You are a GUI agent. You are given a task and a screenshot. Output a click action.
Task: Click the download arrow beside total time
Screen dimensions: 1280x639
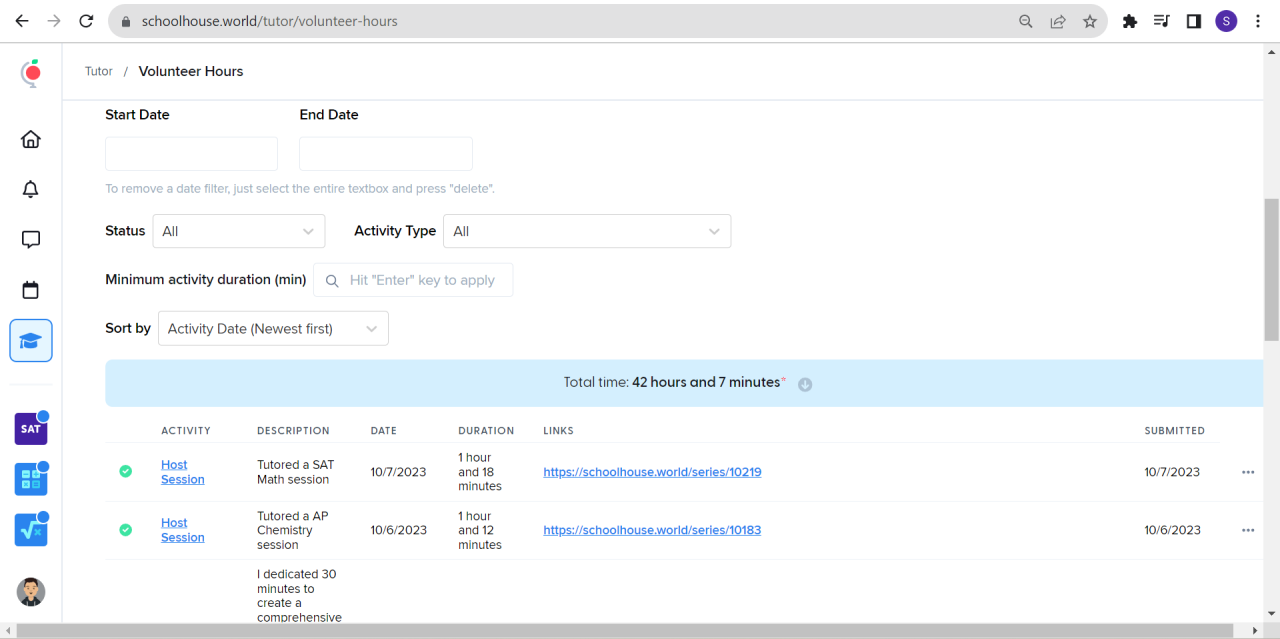tap(805, 384)
